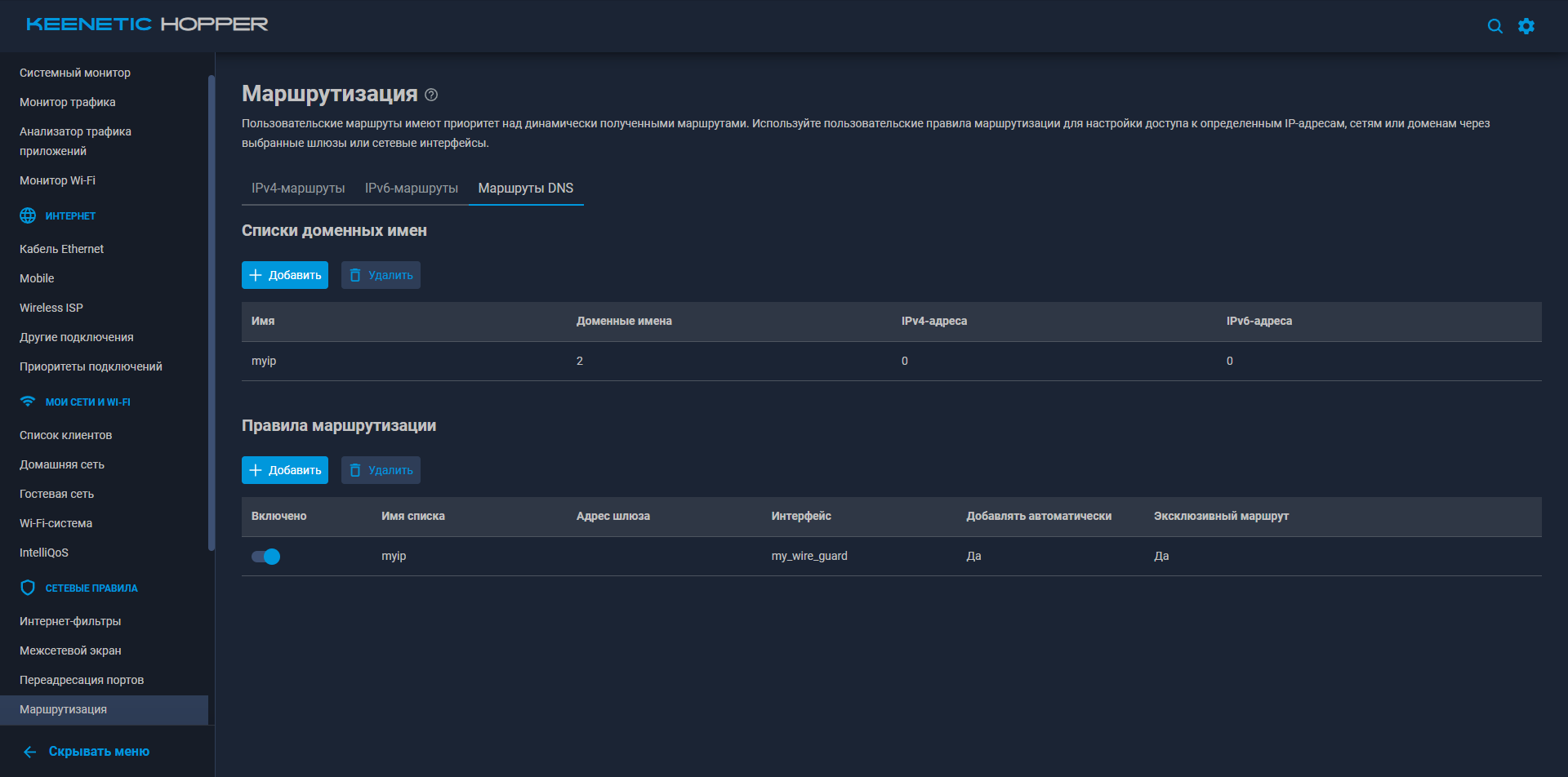Click the back arrow icon near Скрывать меню
Screen dimensions: 1568x777
pos(30,752)
